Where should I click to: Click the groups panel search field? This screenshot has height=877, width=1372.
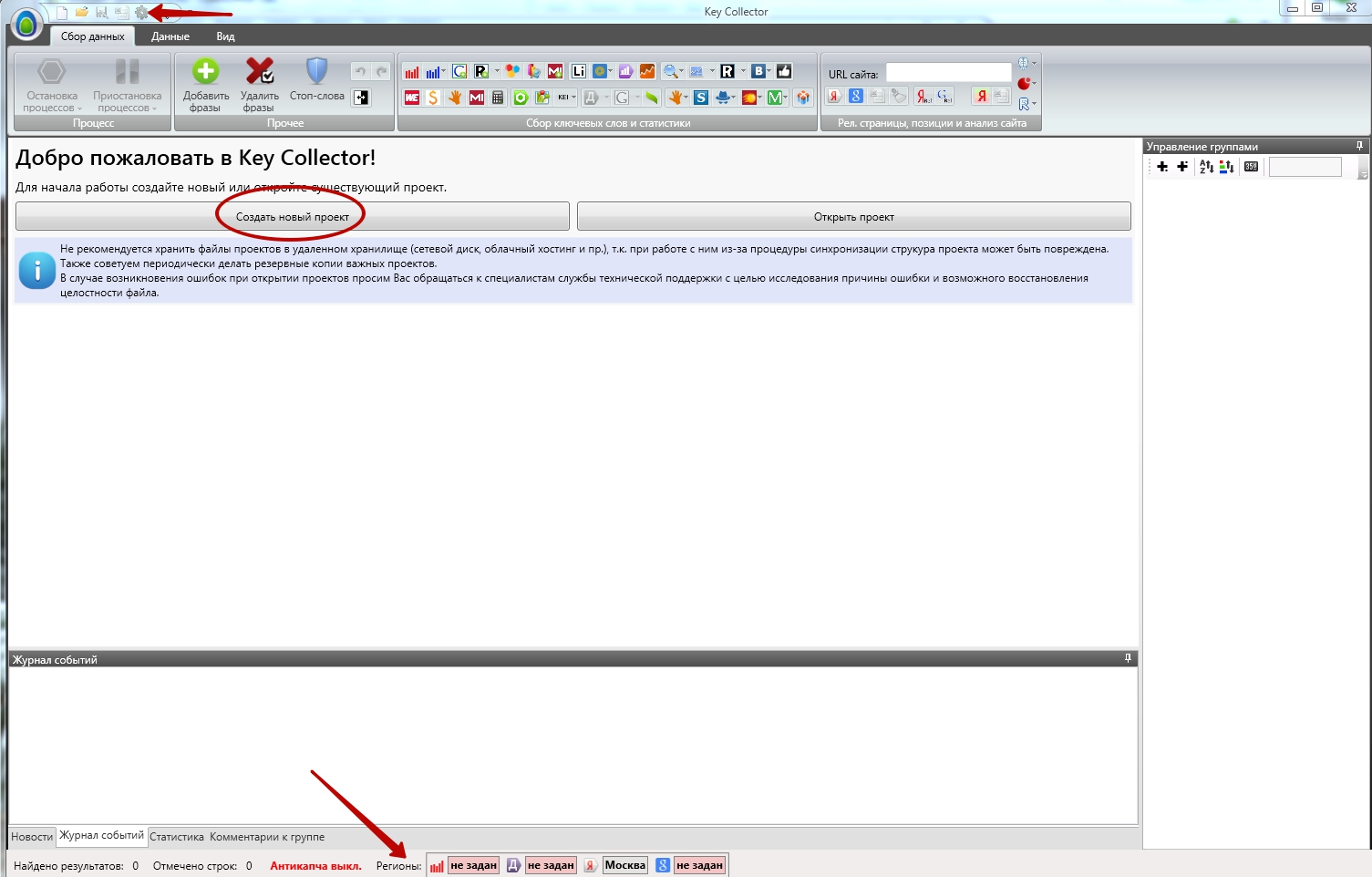[1305, 167]
